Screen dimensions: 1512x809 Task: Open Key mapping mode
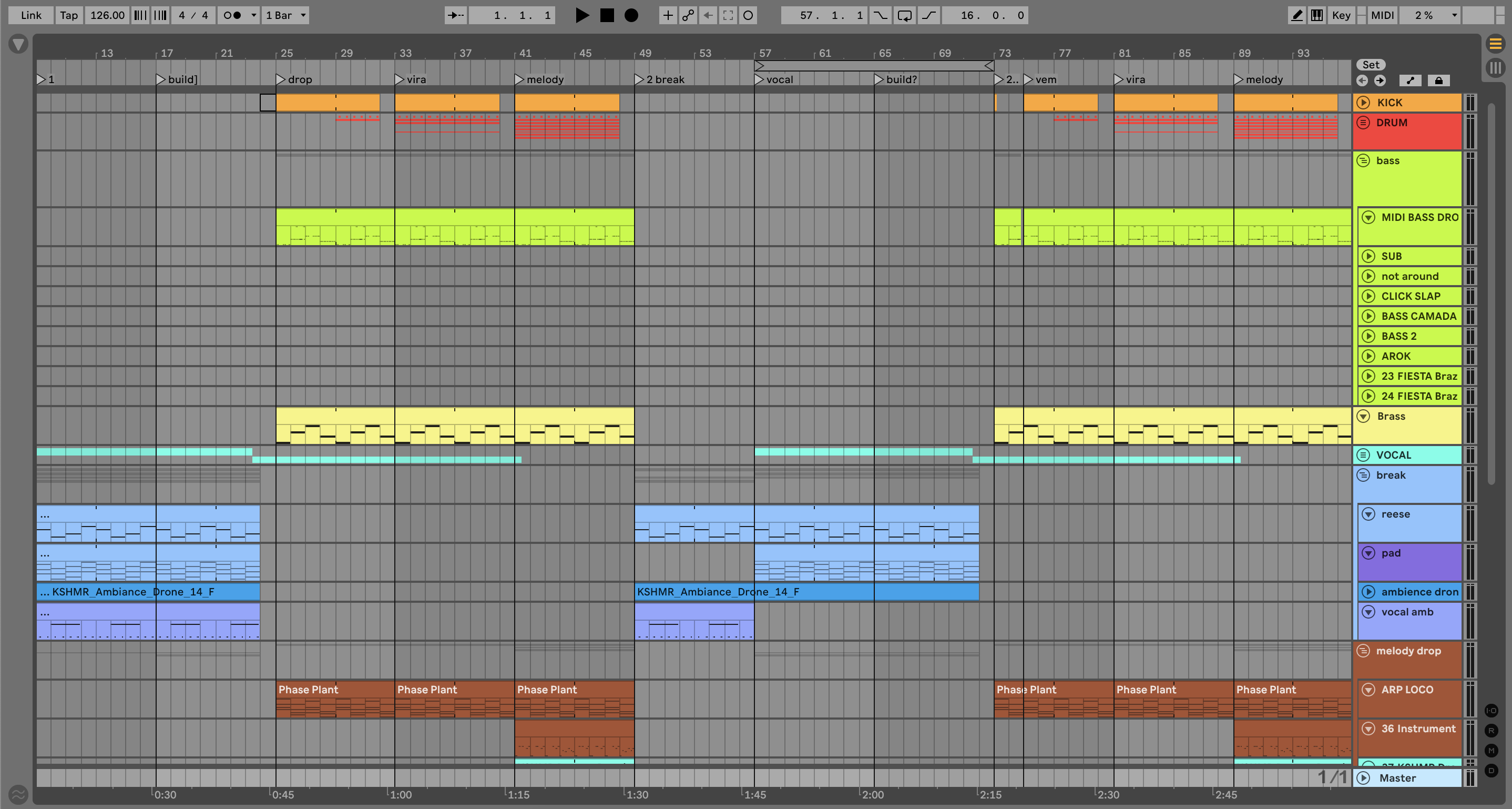pyautogui.click(x=1341, y=15)
